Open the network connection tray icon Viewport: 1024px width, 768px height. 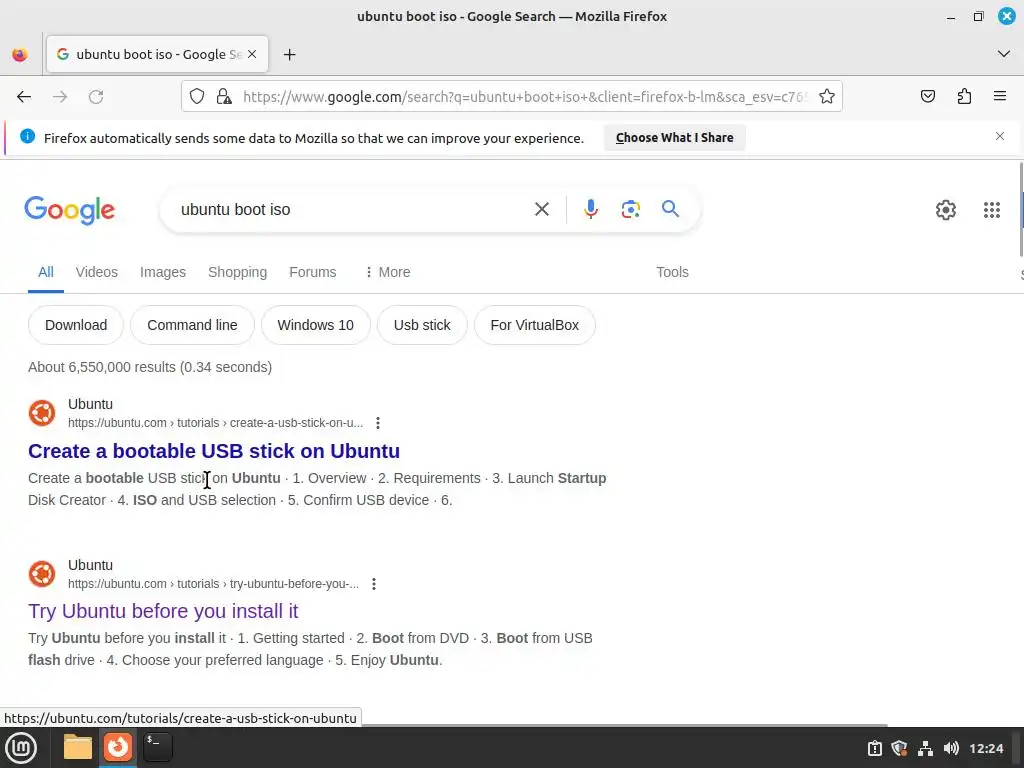[925, 748]
